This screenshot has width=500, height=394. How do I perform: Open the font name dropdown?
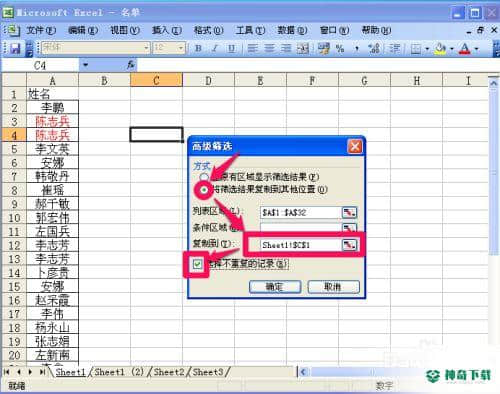pyautogui.click(x=146, y=48)
